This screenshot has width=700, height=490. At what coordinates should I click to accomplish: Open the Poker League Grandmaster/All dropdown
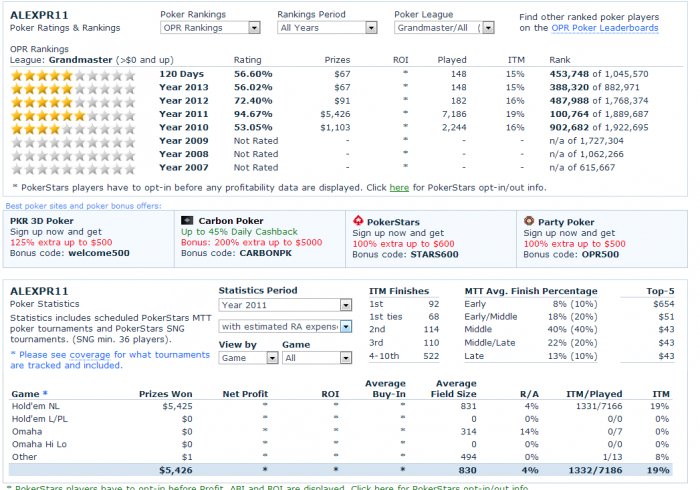[x=444, y=28]
